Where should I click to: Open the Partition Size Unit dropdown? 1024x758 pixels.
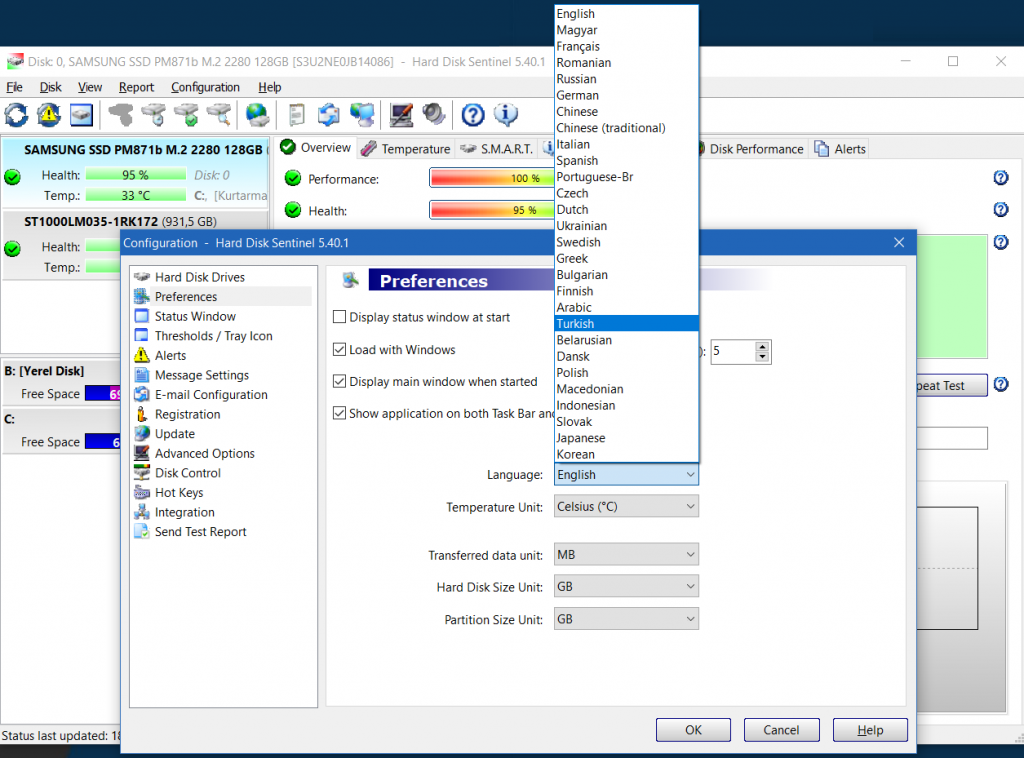point(626,619)
